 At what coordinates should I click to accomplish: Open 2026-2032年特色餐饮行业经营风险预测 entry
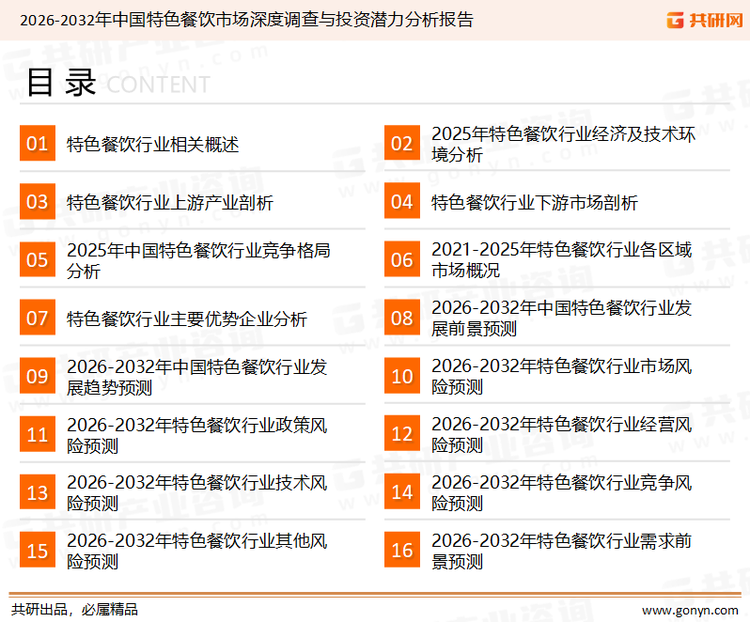561,435
